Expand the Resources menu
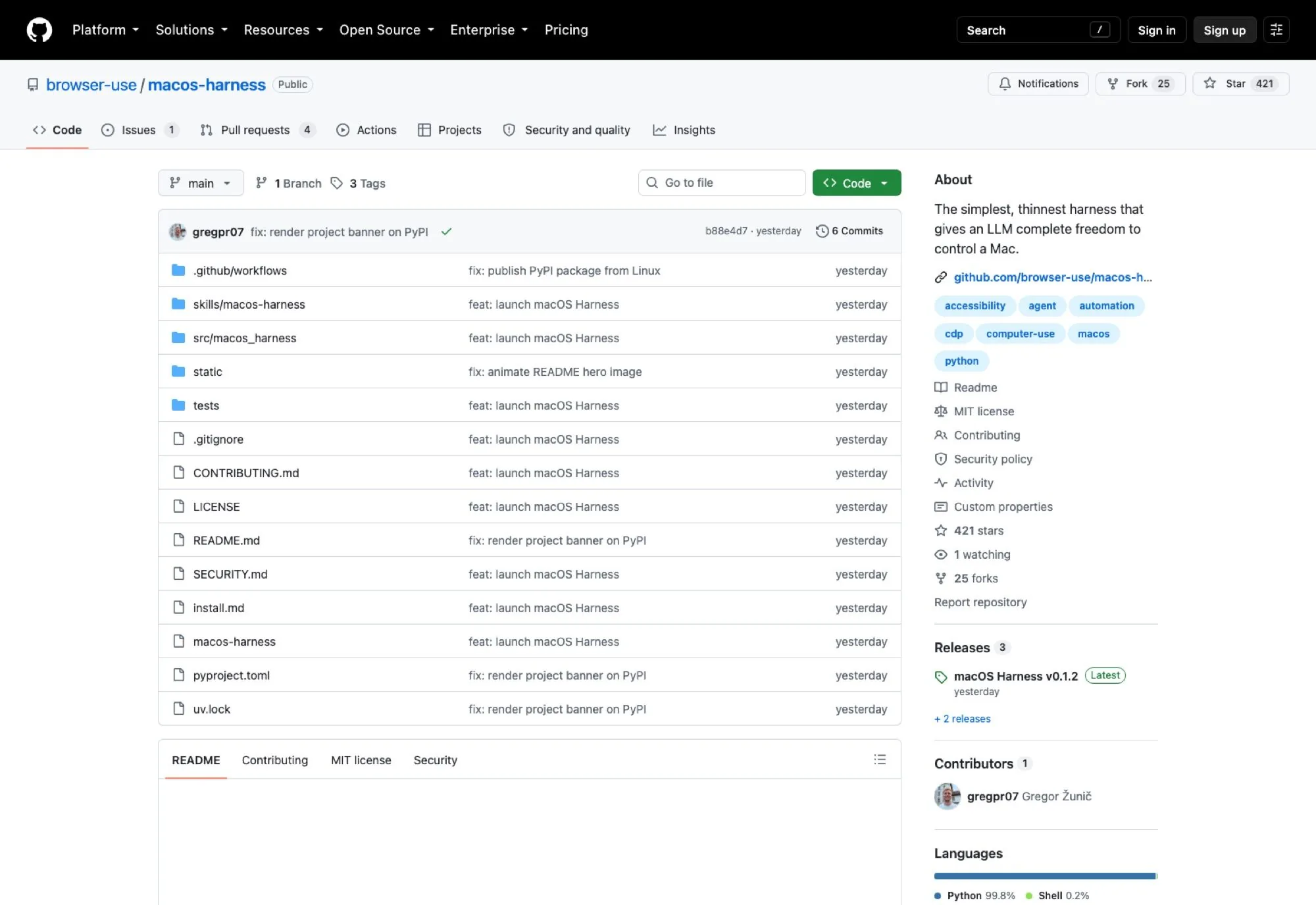This screenshot has width=1316, height=905. 283,30
